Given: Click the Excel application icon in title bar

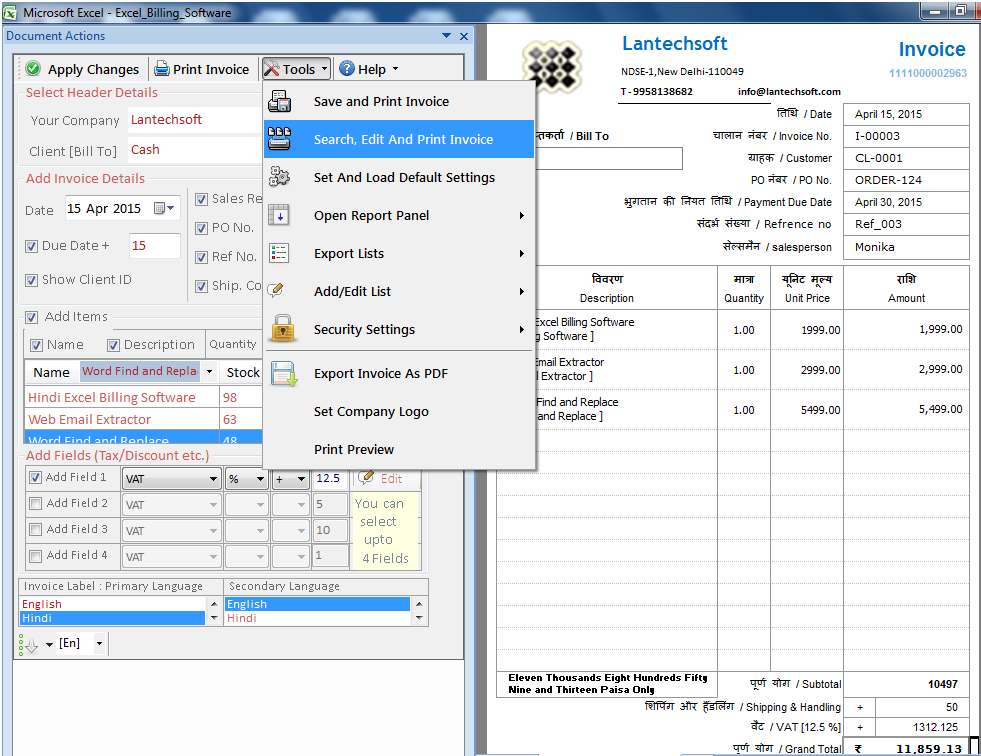Looking at the screenshot, I should (10, 13).
